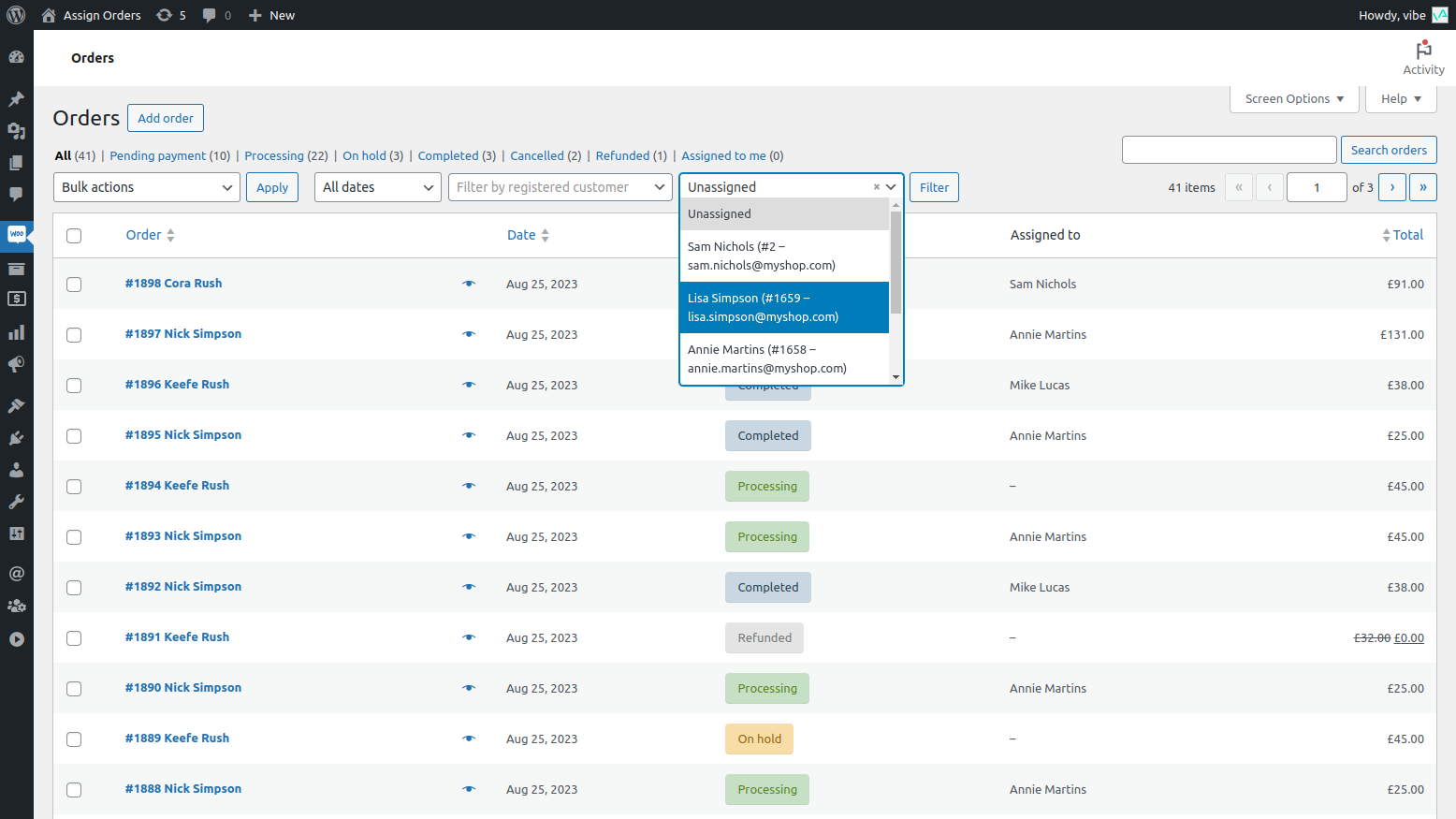
Task: Open the Bulk actions dropdown
Action: tap(146, 187)
